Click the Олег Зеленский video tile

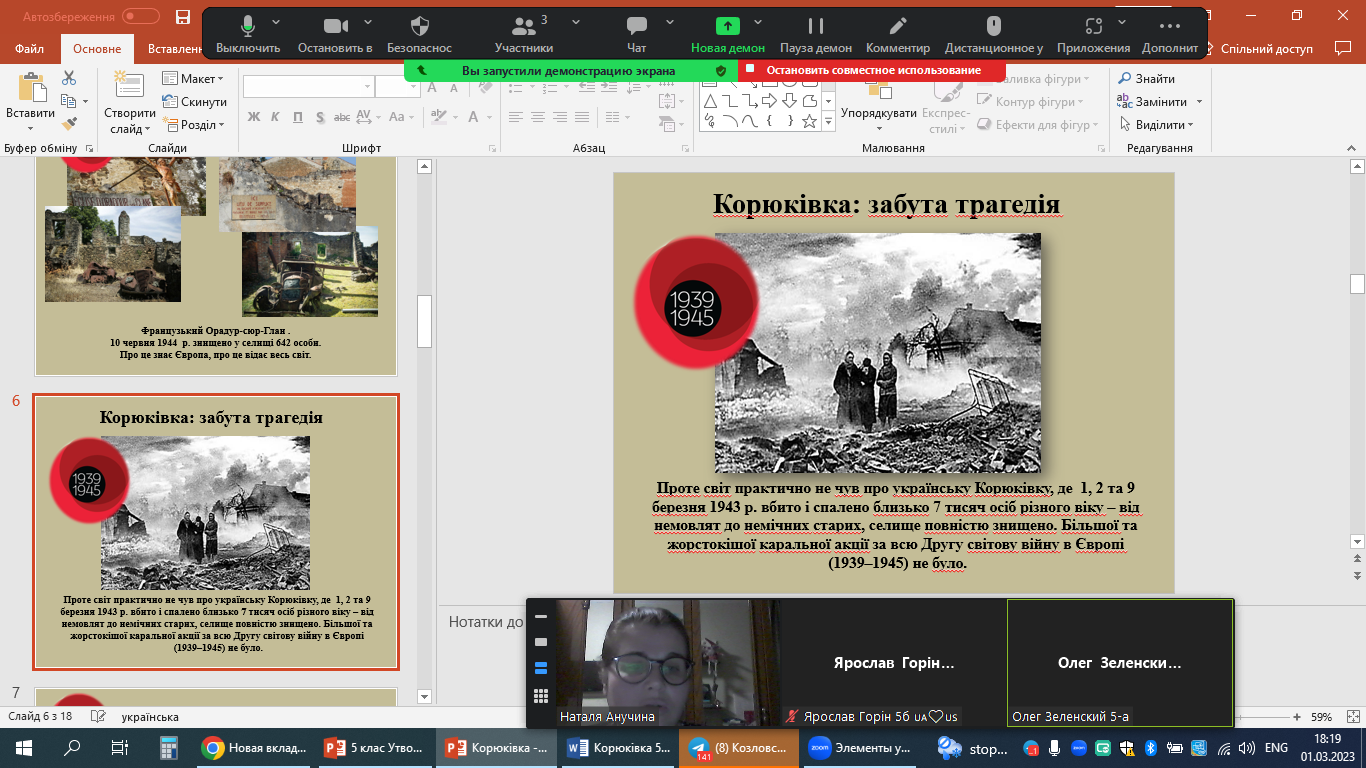point(1120,662)
